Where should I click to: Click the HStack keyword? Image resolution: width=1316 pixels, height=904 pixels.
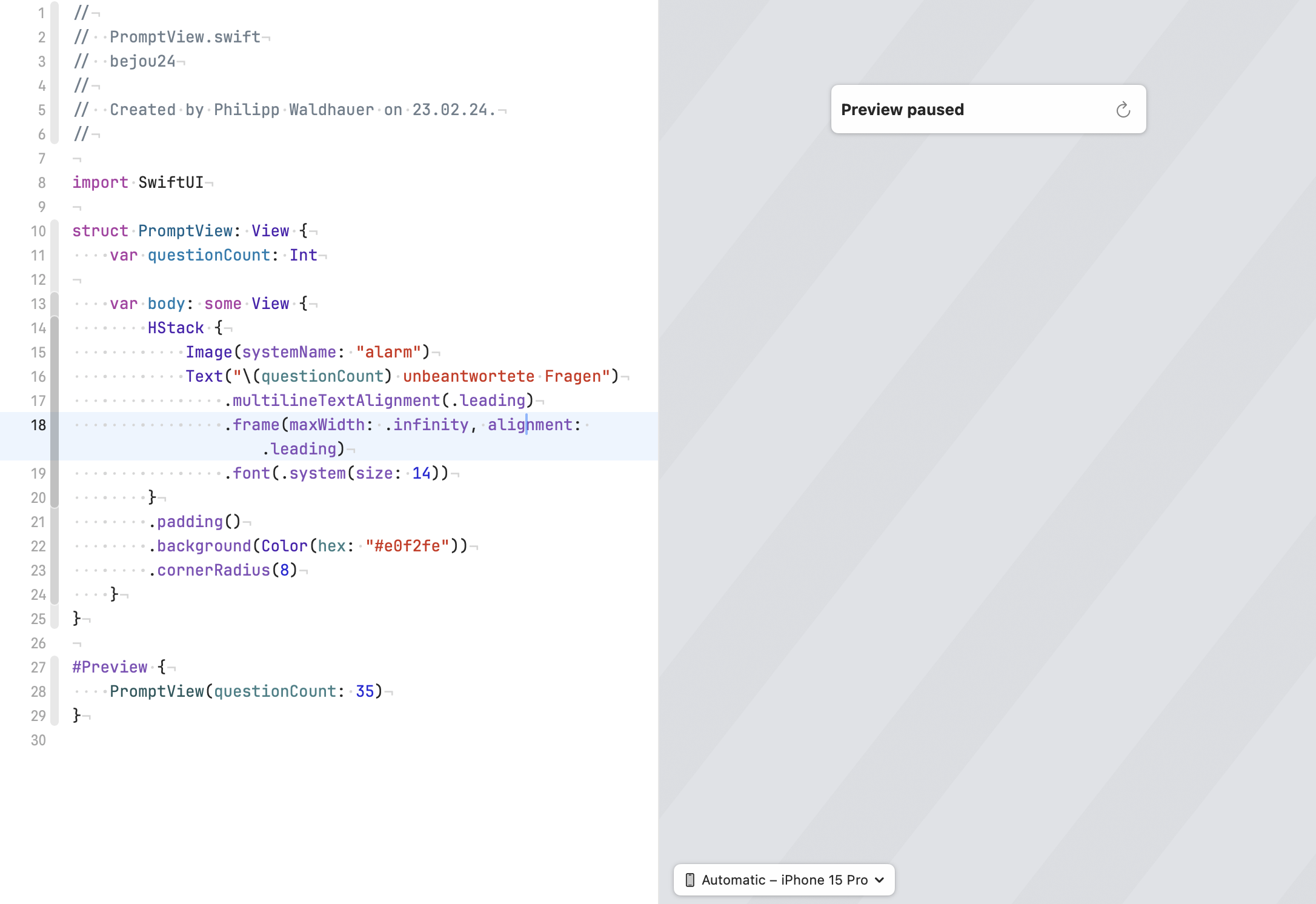click(x=176, y=327)
